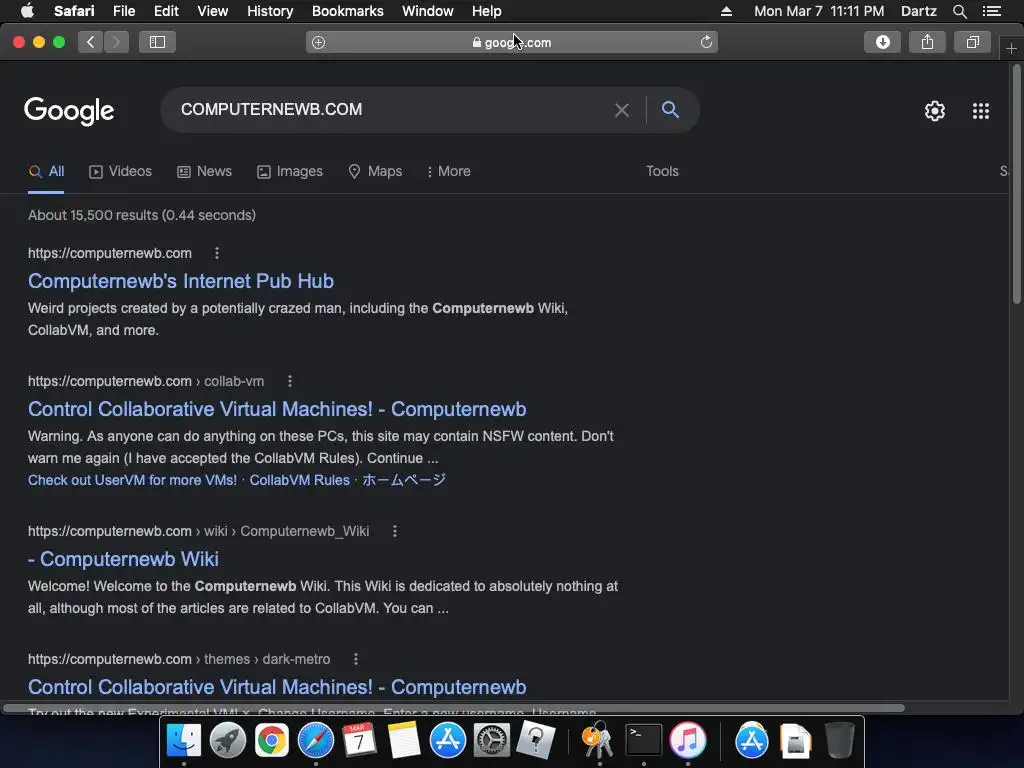The width and height of the screenshot is (1024, 768).
Task: Switch to the Videos results tab
Action: pos(120,171)
